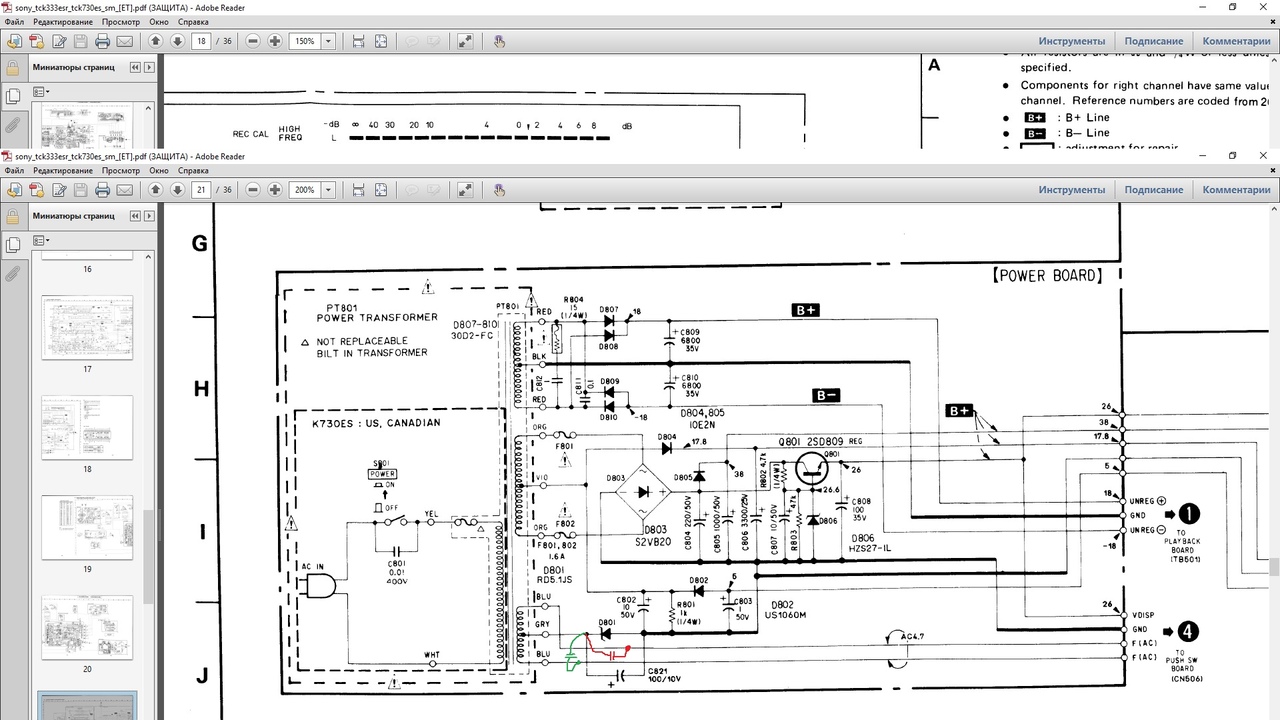Go to next page in back Reader window

(x=177, y=41)
